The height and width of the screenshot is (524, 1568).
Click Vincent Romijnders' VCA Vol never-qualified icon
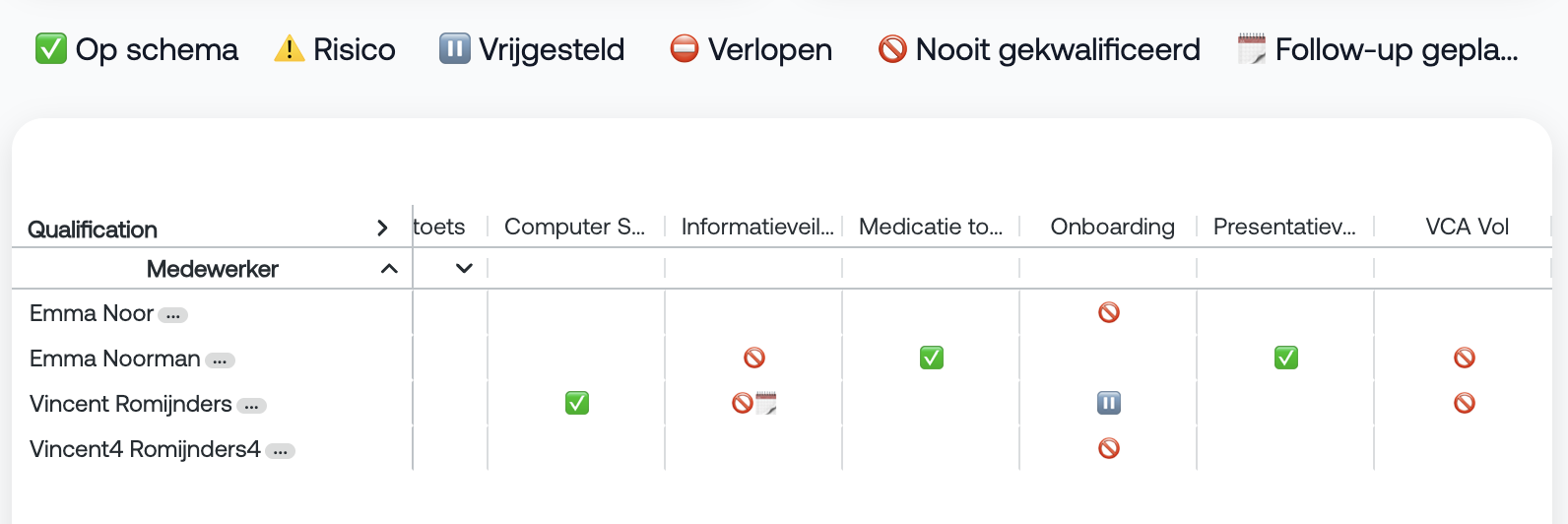1465,403
